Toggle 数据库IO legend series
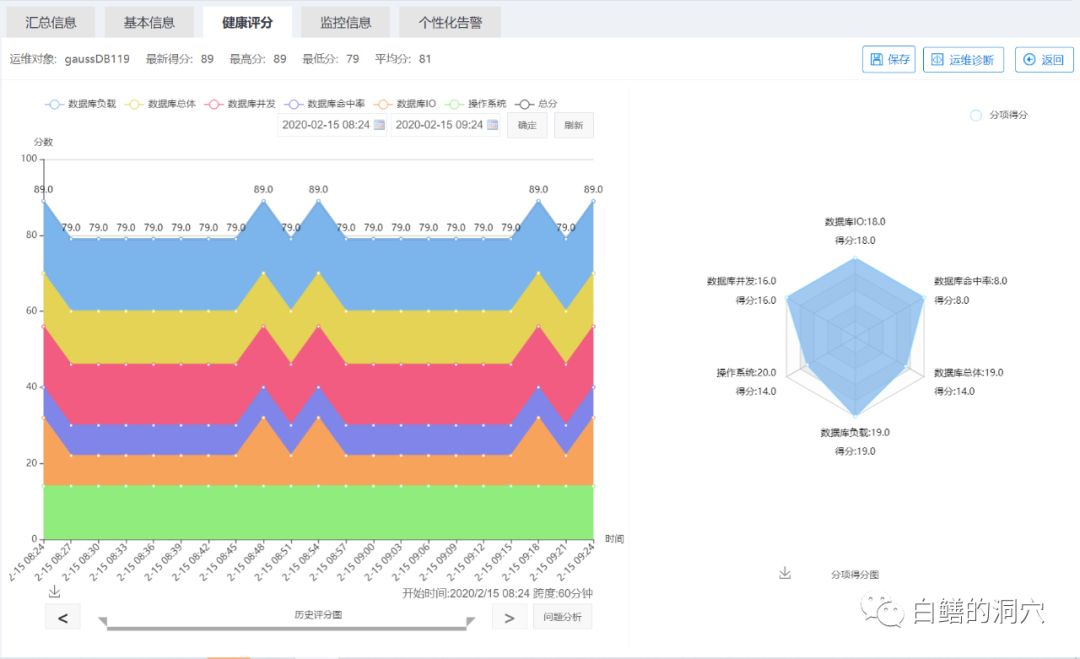1080x659 pixels. pyautogui.click(x=405, y=104)
